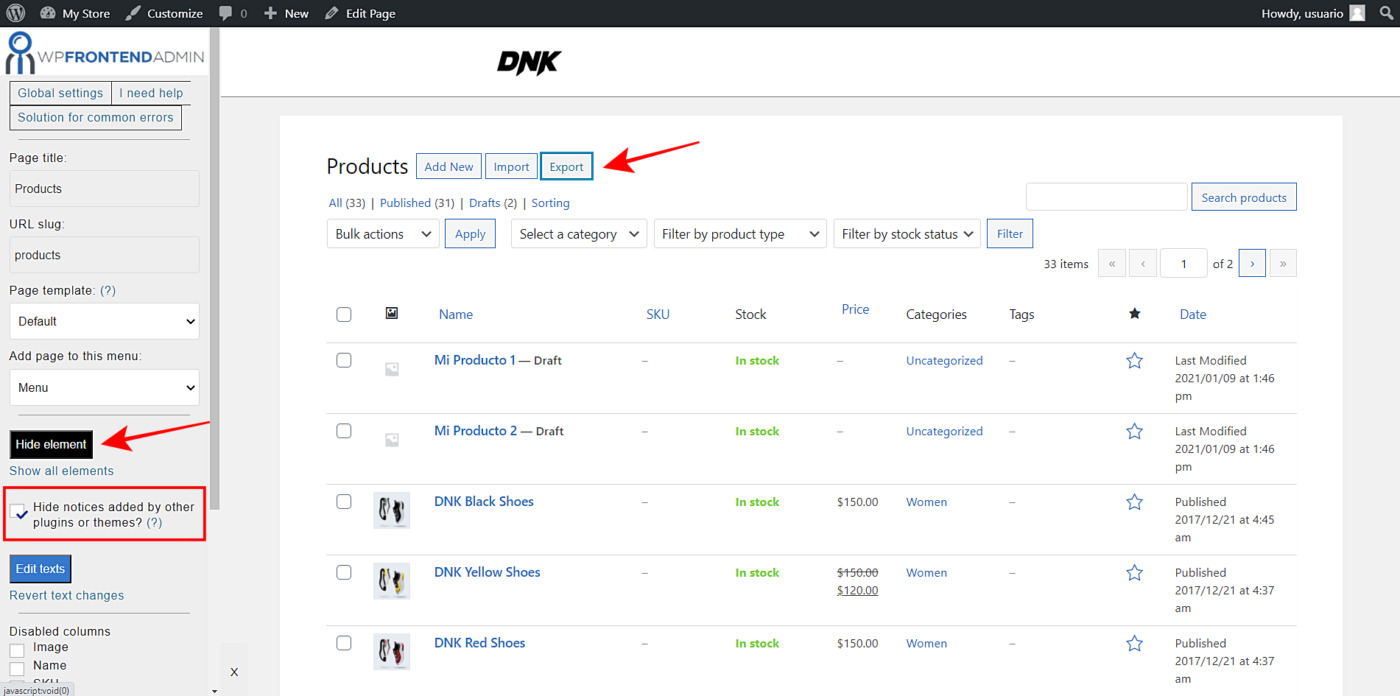Check the Mi Producto 2 row checkbox
This screenshot has width=1400, height=696.
point(344,431)
